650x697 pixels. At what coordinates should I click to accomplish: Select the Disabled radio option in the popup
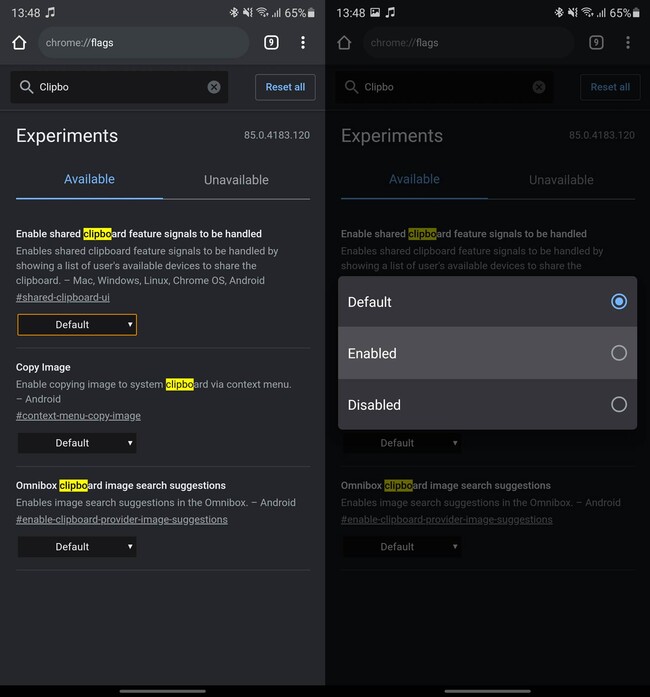(x=618, y=405)
